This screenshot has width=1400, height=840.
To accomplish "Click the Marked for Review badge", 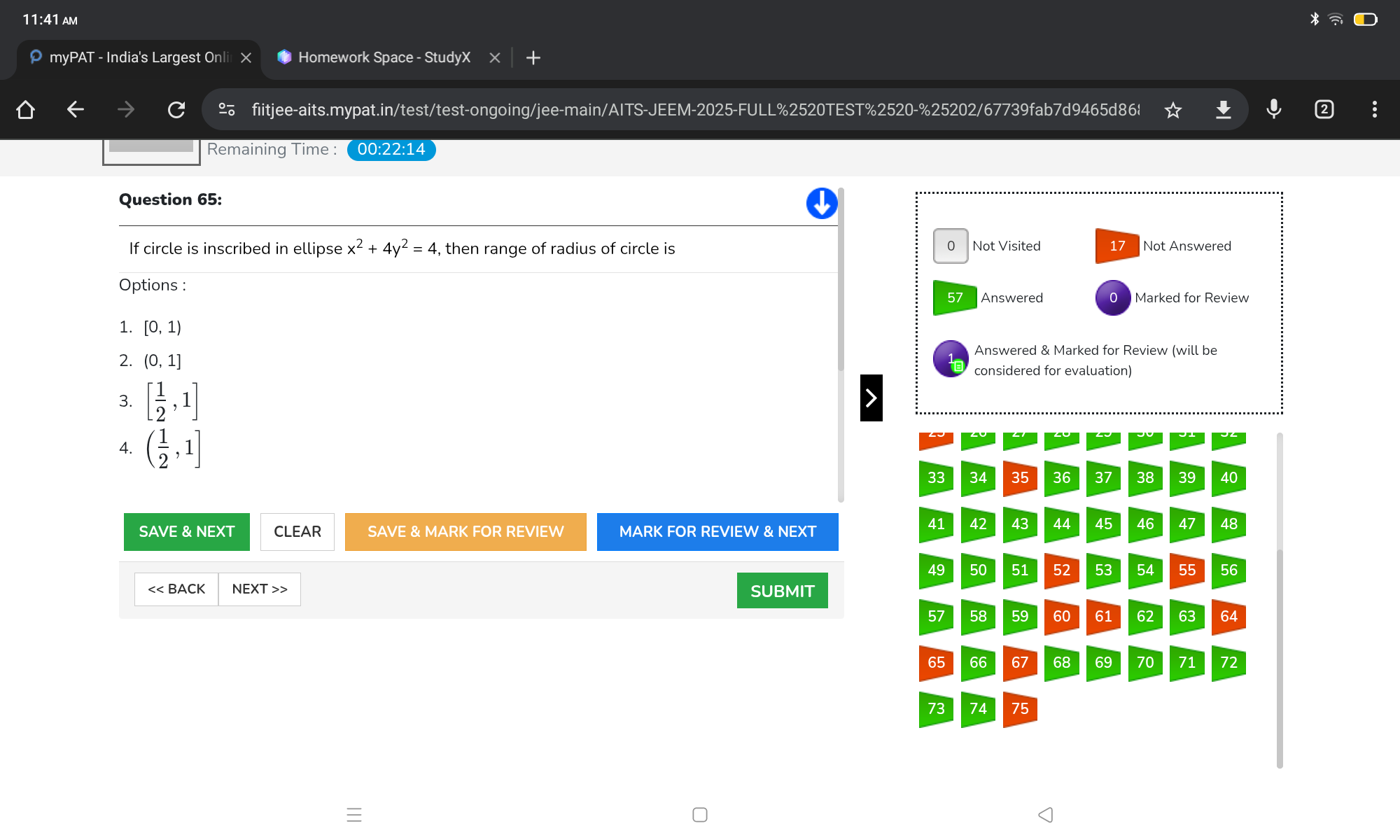I will pos(1113,298).
